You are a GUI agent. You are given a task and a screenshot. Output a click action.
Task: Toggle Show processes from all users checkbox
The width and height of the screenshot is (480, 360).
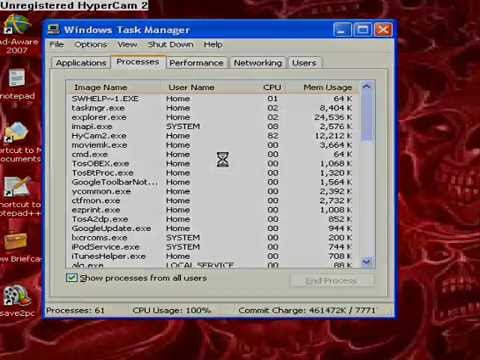pyautogui.click(x=72, y=278)
